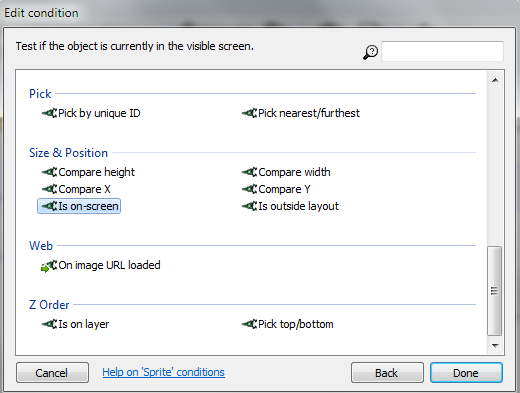Image resolution: width=520 pixels, height=393 pixels.
Task: Open Help on 'Sprite' conditions link
Action: pyautogui.click(x=163, y=372)
